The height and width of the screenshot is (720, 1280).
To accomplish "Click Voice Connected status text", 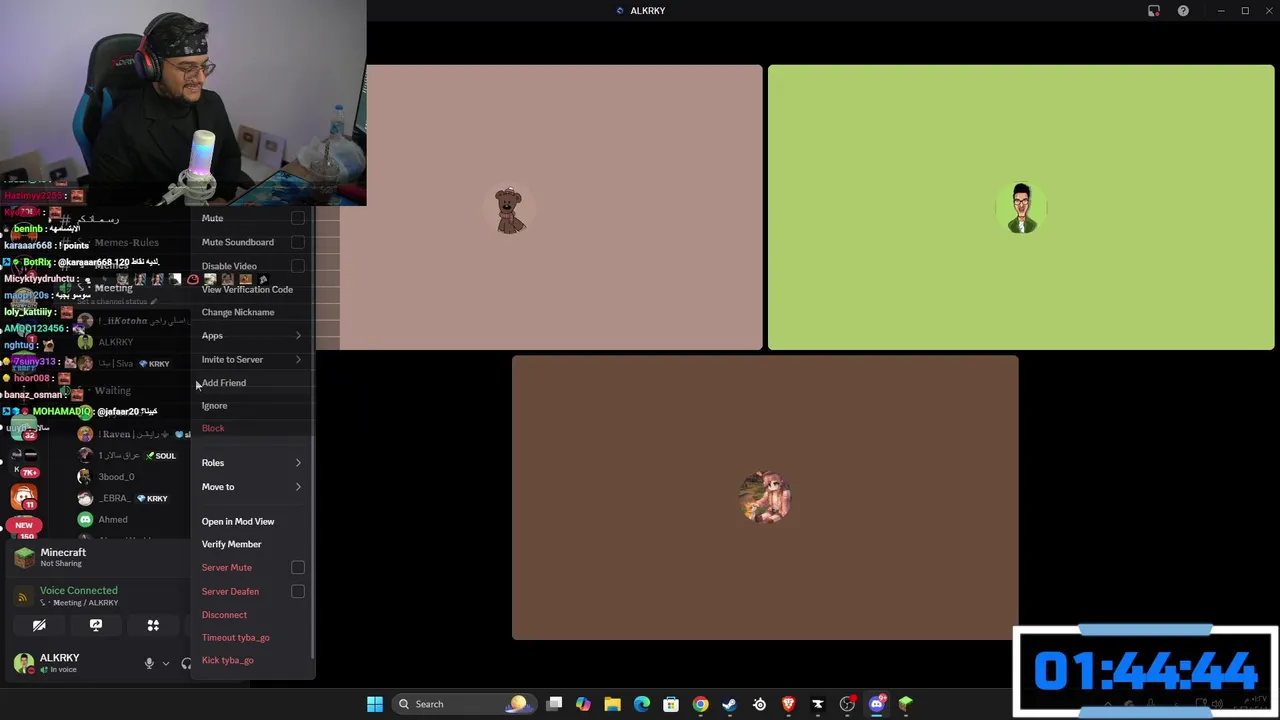I will [78, 590].
